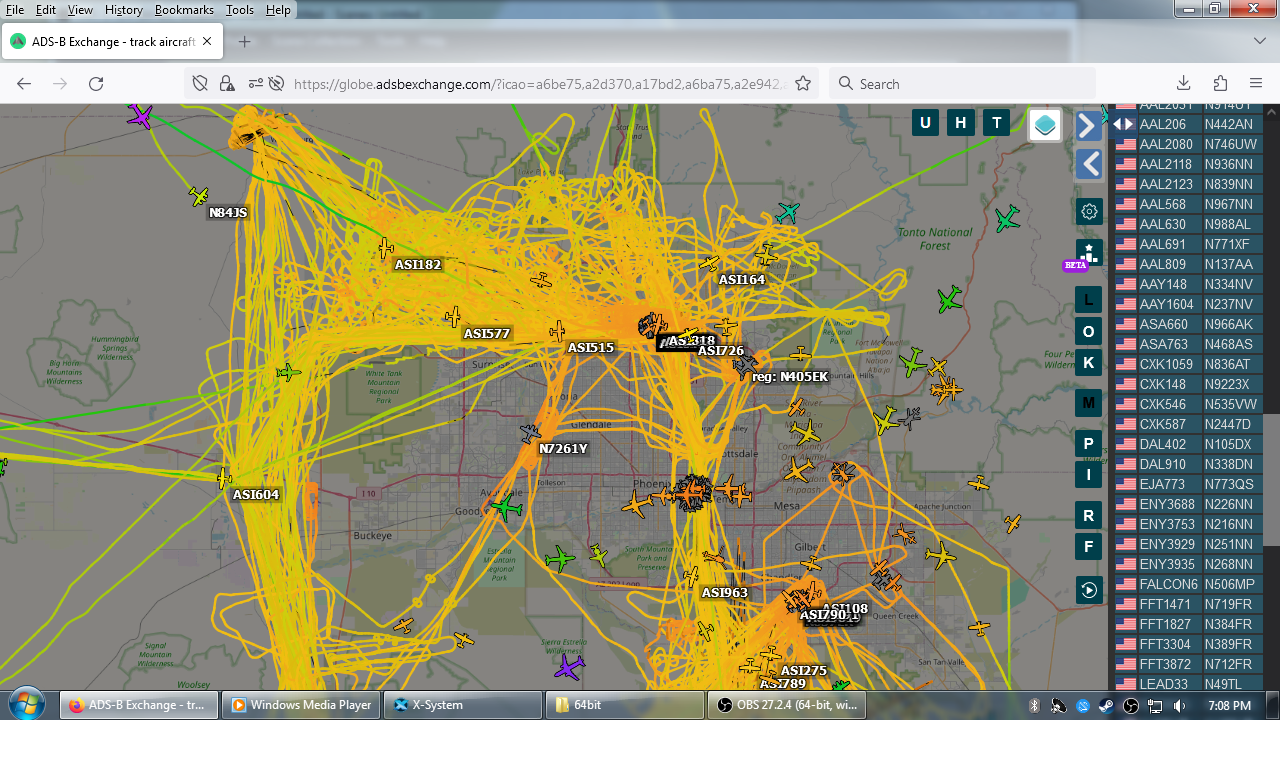
Task: Toggle the O map button
Action: [1089, 331]
